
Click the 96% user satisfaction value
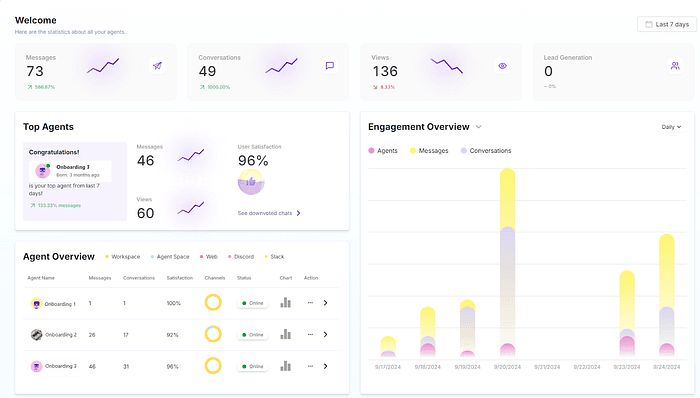pos(253,161)
